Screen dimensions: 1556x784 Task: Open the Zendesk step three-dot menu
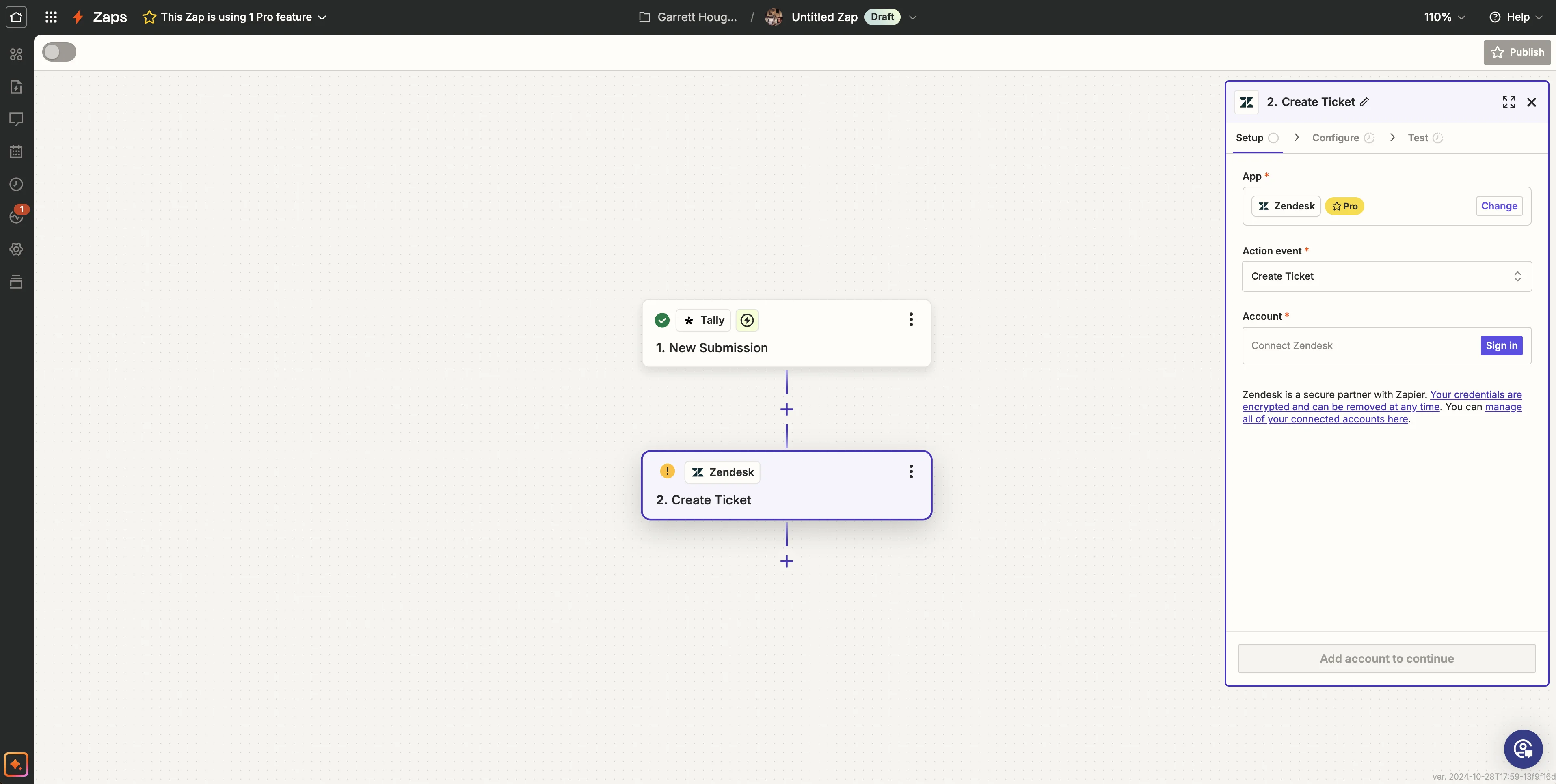911,472
